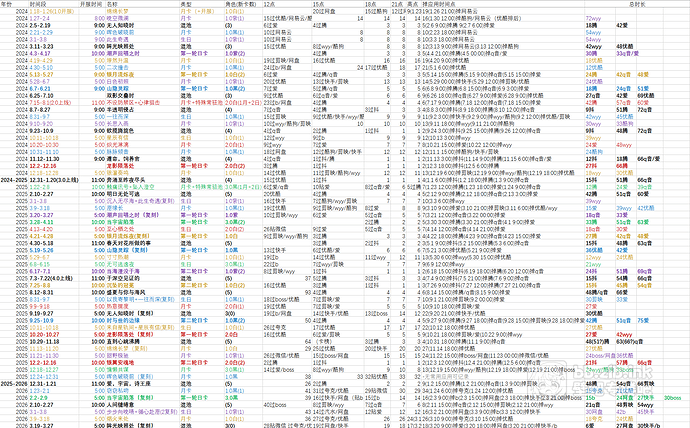Image resolution: width=690 pixels, height=428 pixels.
Task: Click the name cell 明日无处可逃
Action: coord(123,194)
